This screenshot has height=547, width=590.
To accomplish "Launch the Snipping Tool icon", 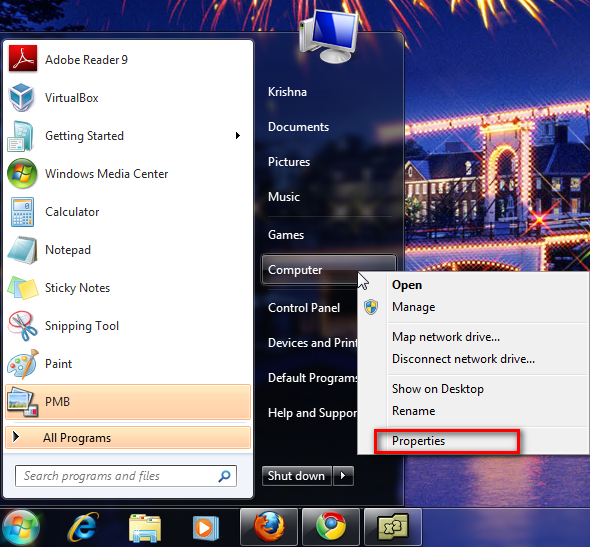I will pos(23,326).
